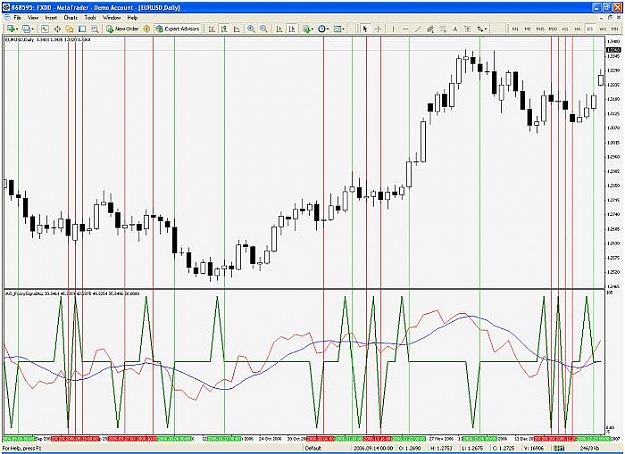This screenshot has width=625, height=454.
Task: Open the Navigator panel star-folder icon
Action: tap(70, 29)
